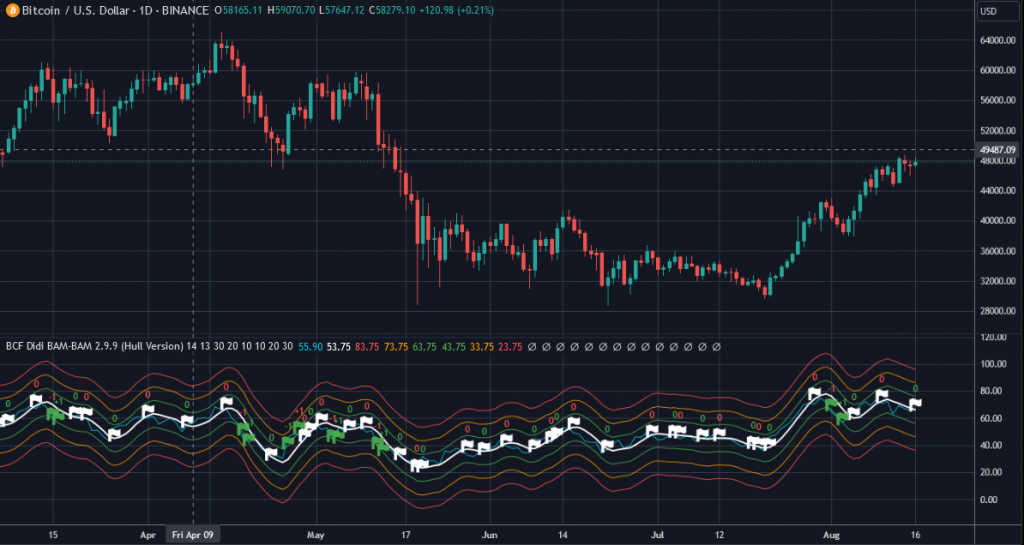Click the May label on time axis
This screenshot has height=545, width=1024.
316,534
